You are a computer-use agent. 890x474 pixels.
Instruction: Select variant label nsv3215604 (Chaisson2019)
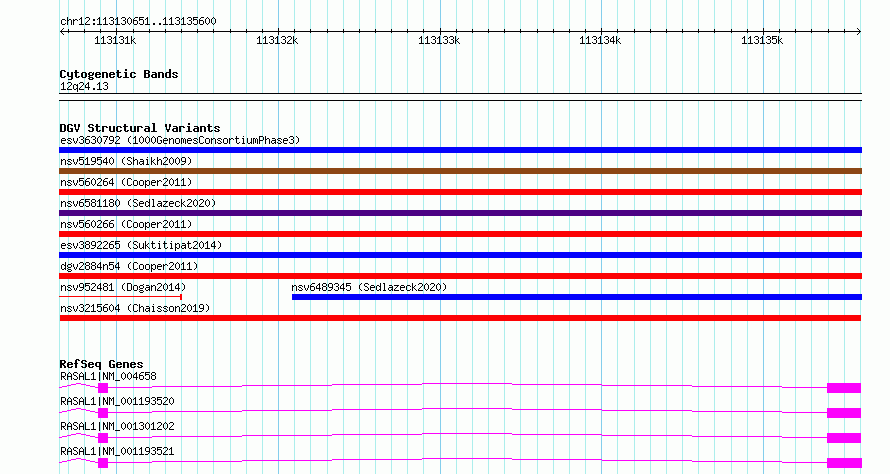[x=135, y=308]
